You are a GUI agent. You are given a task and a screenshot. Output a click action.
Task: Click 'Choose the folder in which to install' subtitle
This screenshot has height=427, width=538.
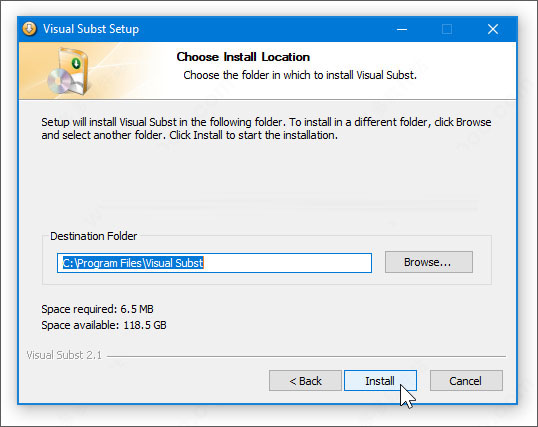click(300, 75)
